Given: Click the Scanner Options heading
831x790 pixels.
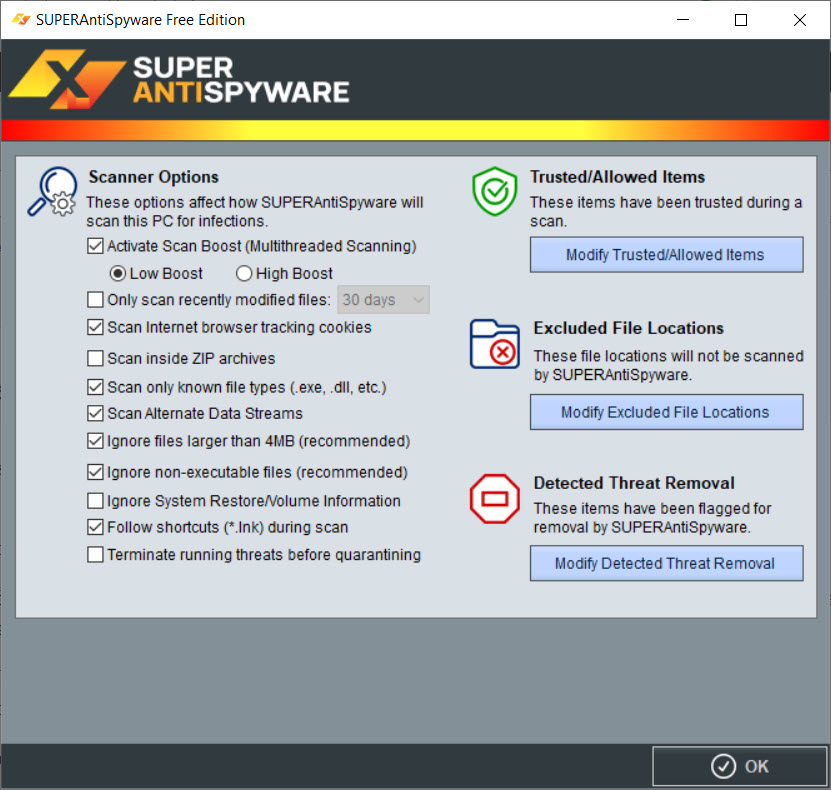Looking at the screenshot, I should (154, 176).
